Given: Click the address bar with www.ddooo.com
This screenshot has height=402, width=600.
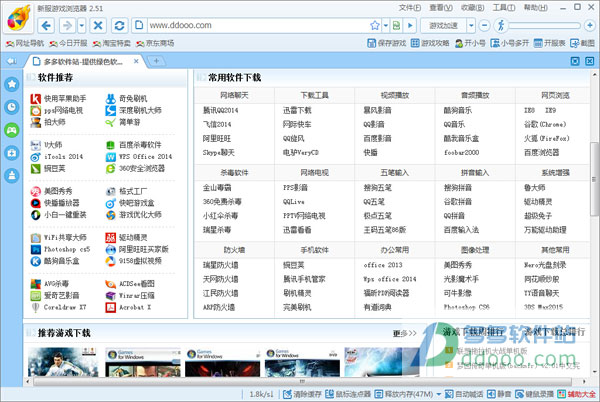Looking at the screenshot, I should [x=257, y=26].
